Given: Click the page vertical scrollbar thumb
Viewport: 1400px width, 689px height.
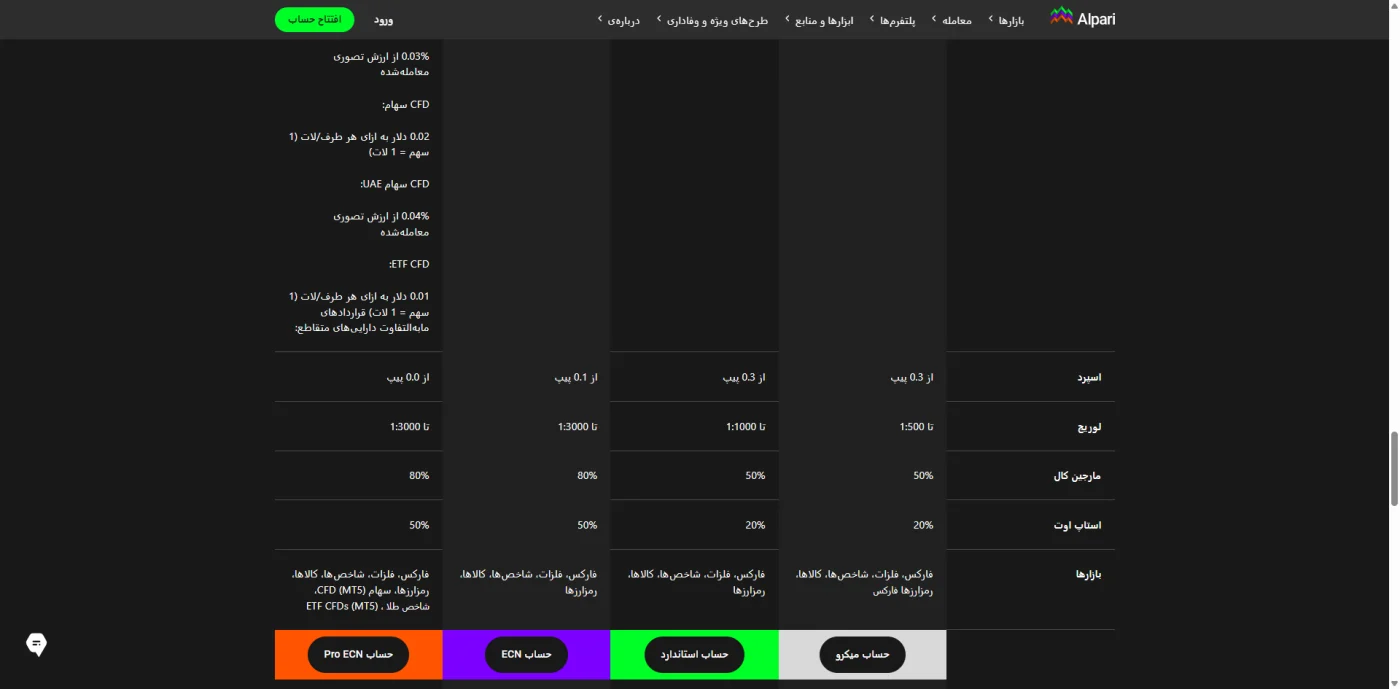Looking at the screenshot, I should pyautogui.click(x=1394, y=469).
